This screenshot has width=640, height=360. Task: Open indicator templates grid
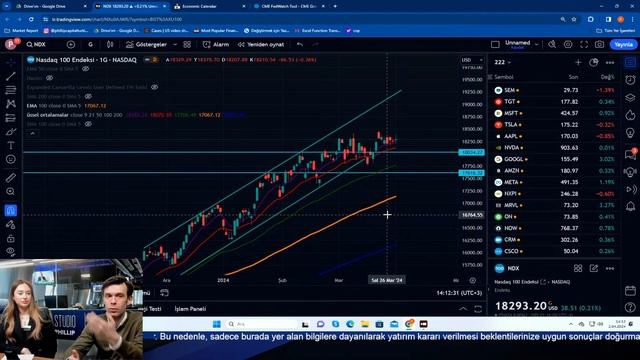(187, 44)
